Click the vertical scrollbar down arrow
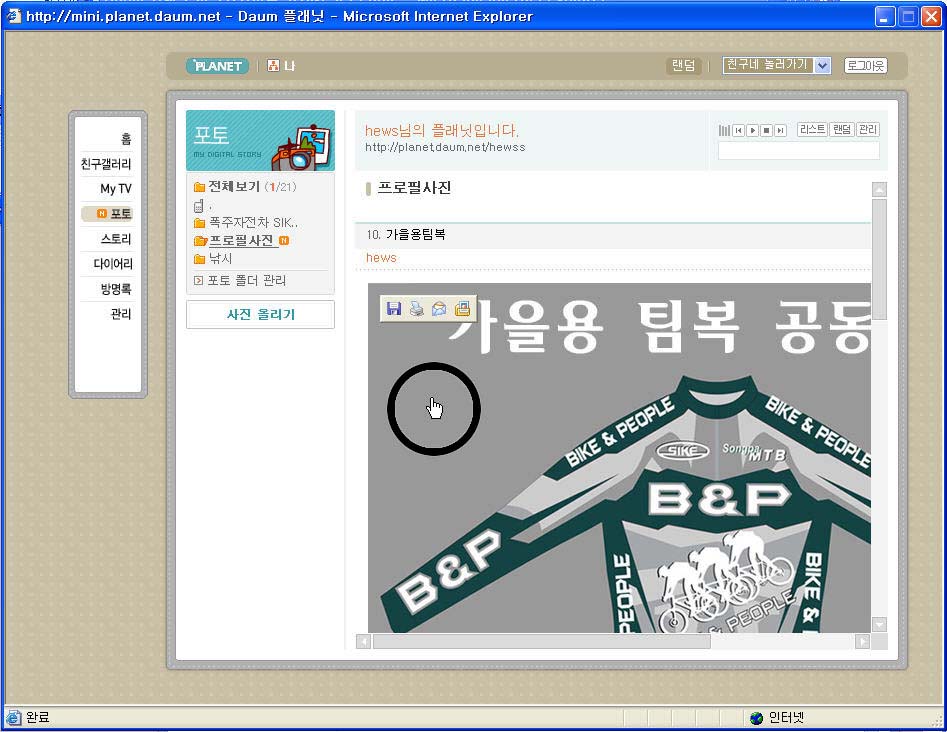 pyautogui.click(x=879, y=624)
